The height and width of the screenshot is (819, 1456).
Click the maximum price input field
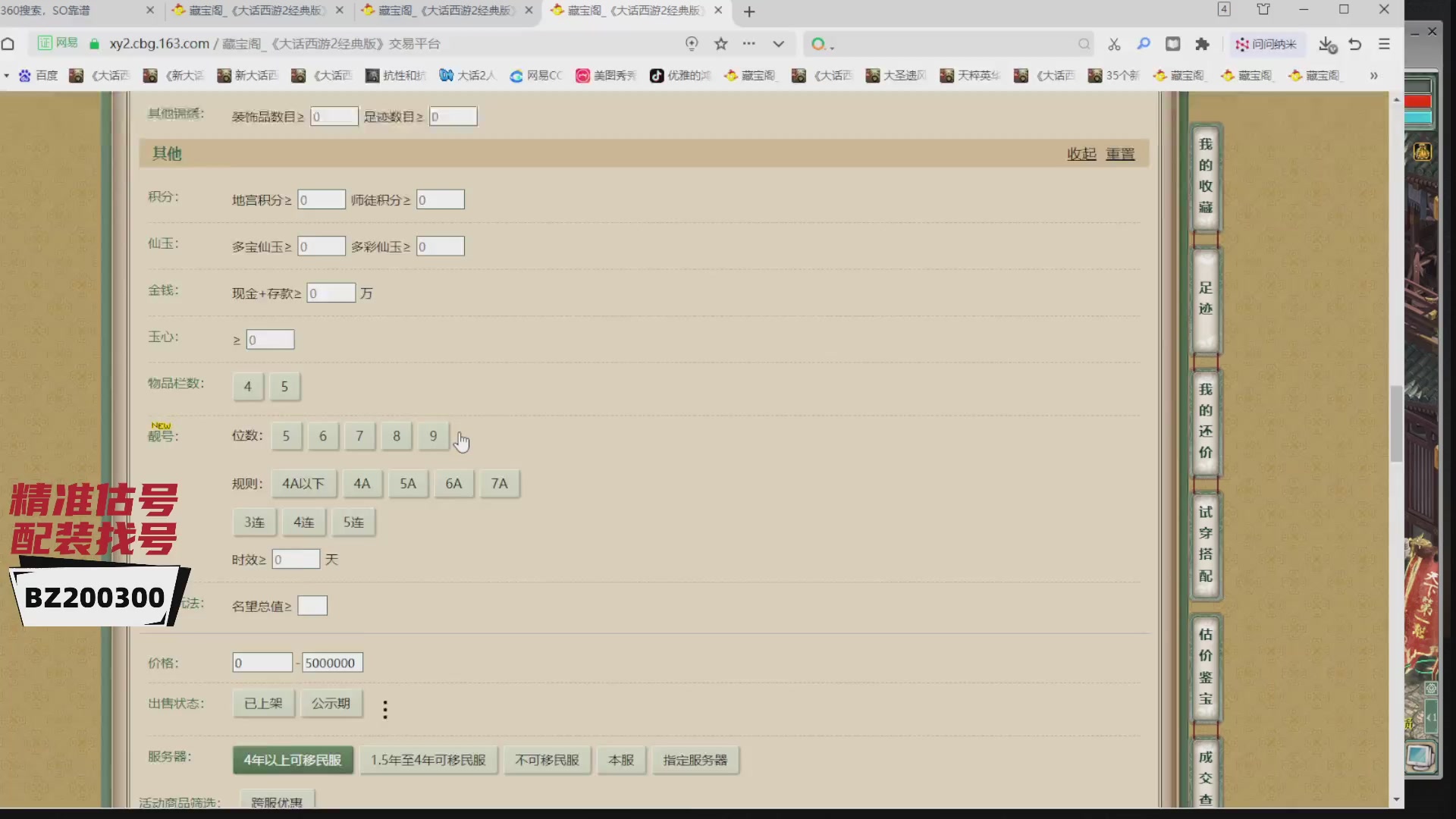click(331, 663)
